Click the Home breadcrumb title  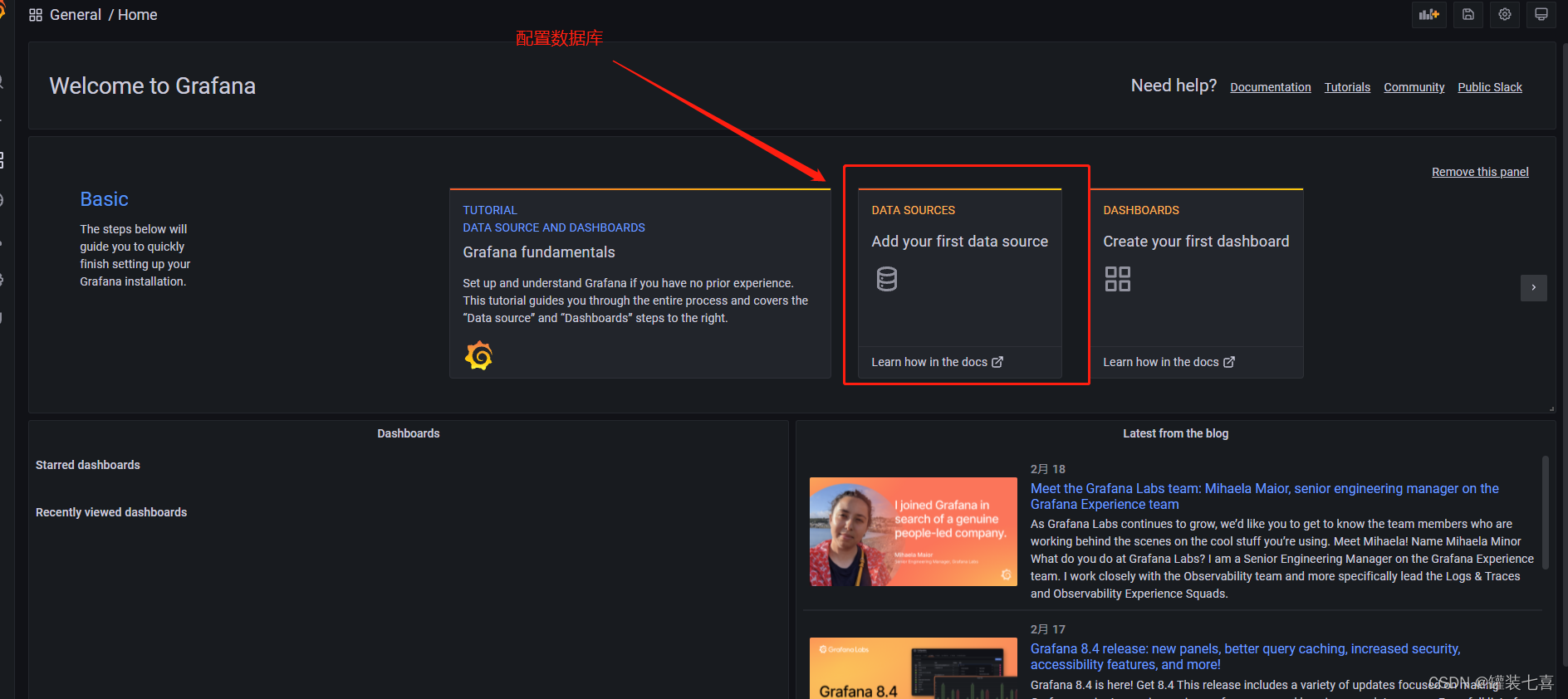138,15
